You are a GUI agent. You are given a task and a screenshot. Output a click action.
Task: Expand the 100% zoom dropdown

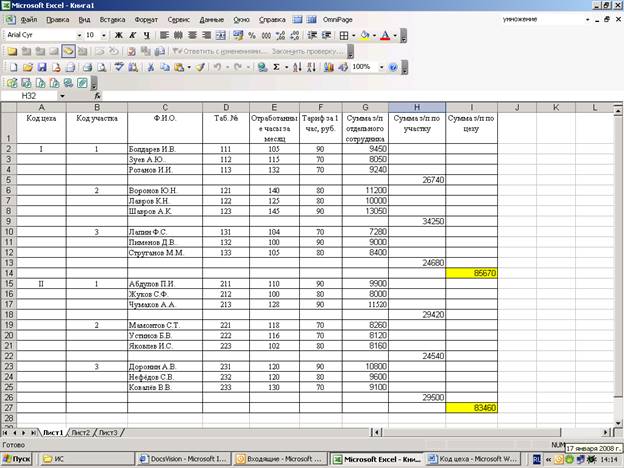coord(379,67)
